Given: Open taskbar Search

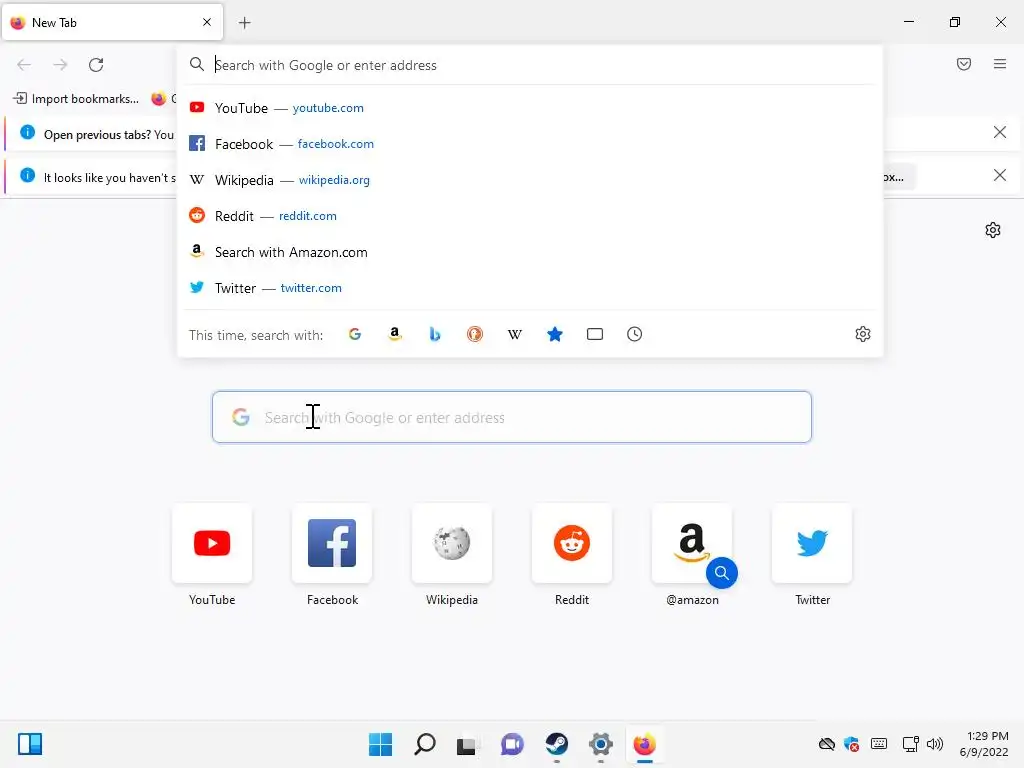Looking at the screenshot, I should [424, 744].
